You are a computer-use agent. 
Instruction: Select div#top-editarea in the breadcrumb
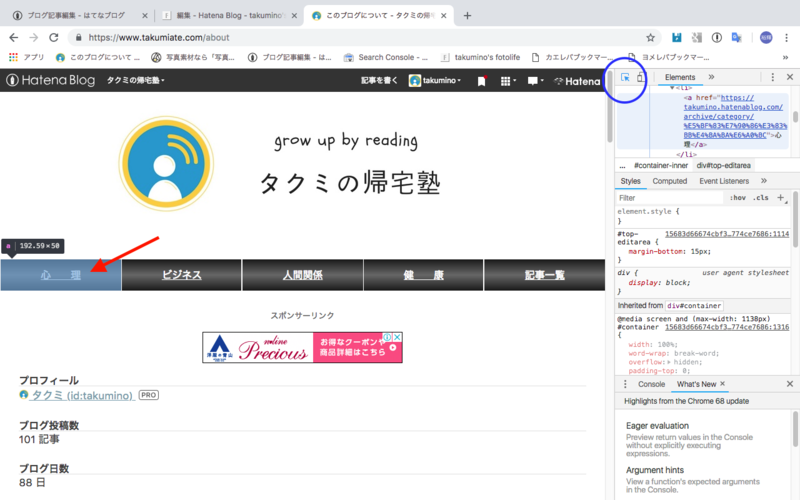[723, 165]
